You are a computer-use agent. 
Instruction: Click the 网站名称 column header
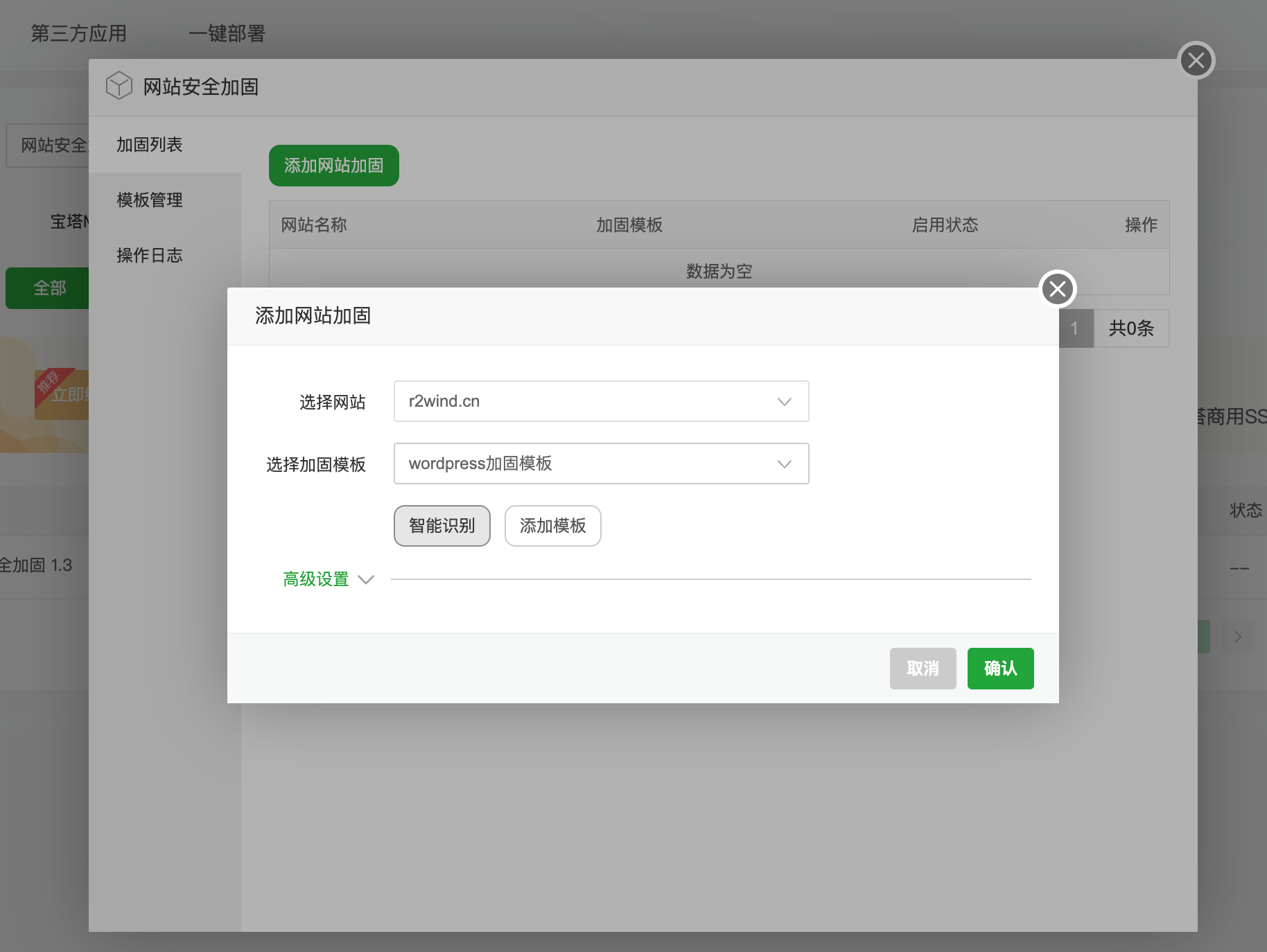coord(314,224)
